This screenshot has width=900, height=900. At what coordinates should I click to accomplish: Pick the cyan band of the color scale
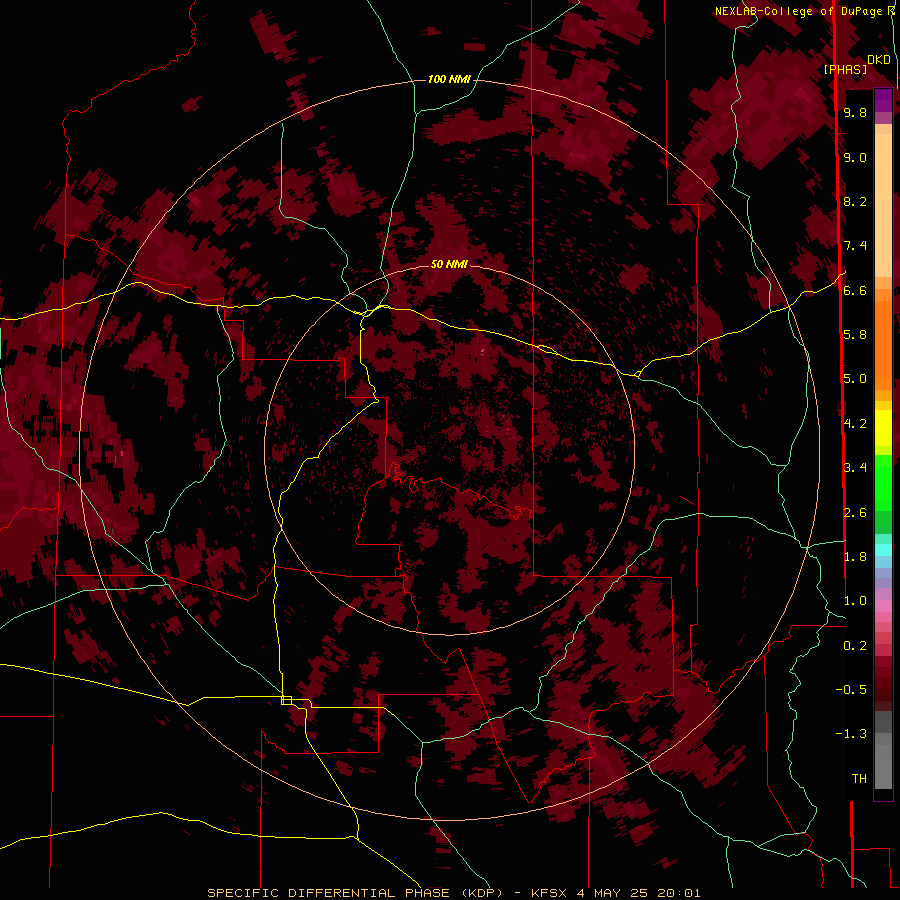[x=883, y=550]
